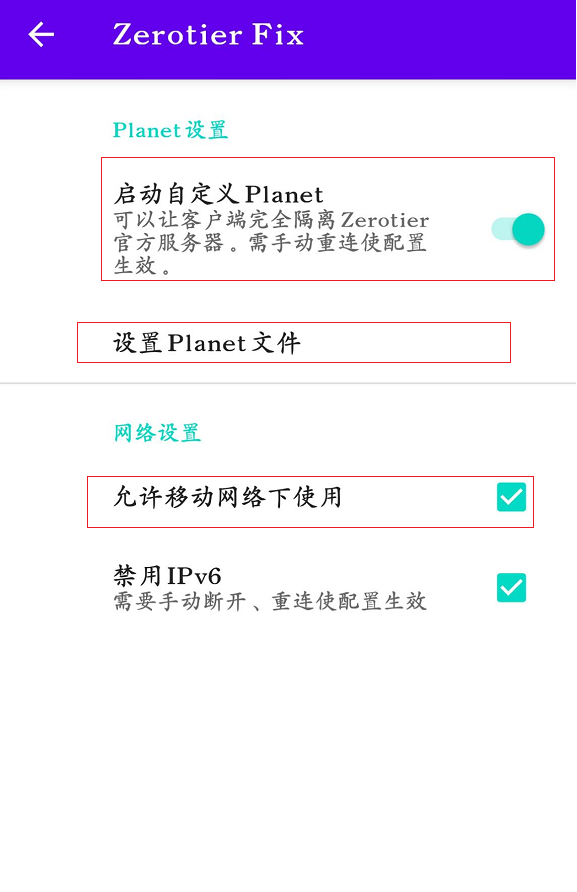The height and width of the screenshot is (892, 577).
Task: Click the hint text under 禁用 IPv6
Action: click(x=270, y=600)
